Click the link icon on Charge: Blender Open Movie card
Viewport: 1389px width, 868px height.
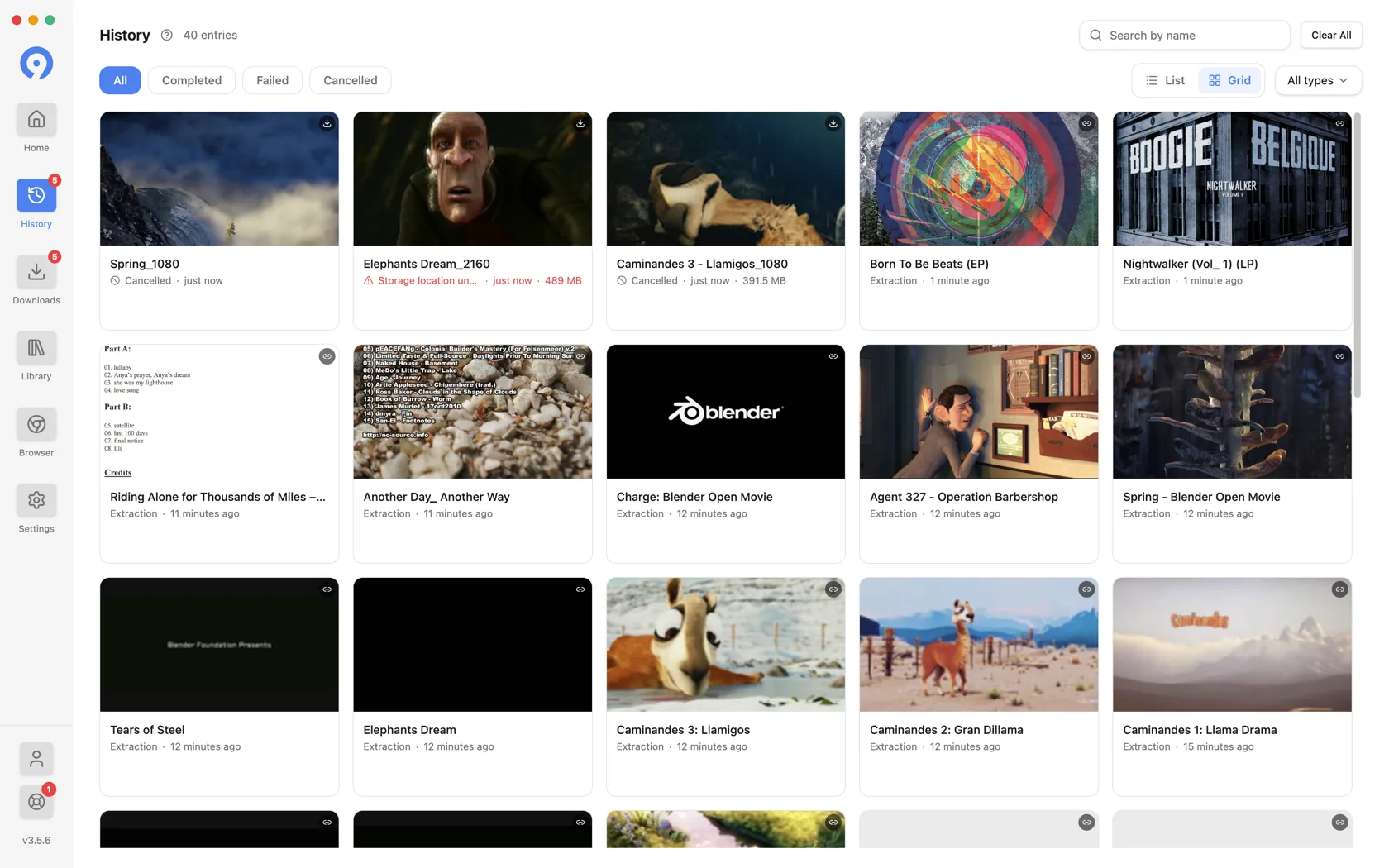point(833,356)
